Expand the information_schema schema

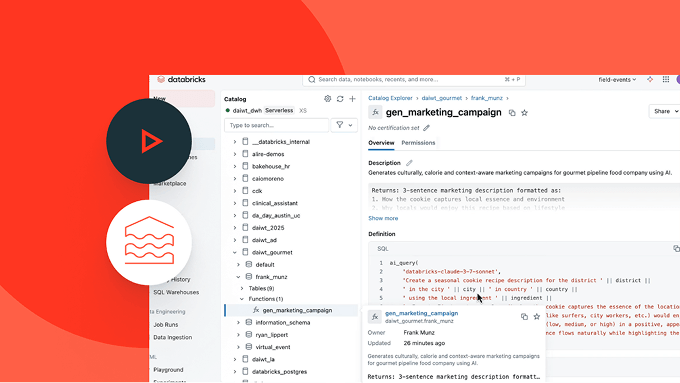click(238, 323)
